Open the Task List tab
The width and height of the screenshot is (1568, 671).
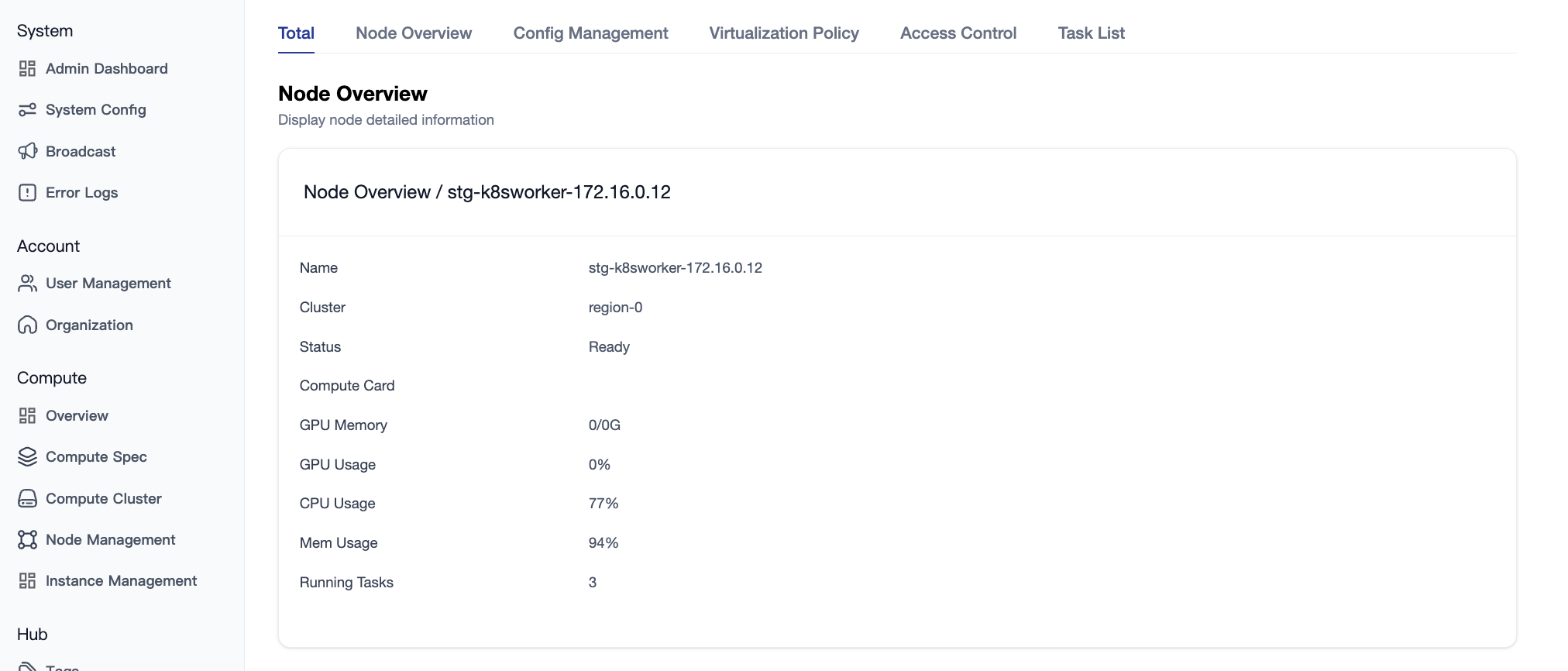tap(1091, 33)
